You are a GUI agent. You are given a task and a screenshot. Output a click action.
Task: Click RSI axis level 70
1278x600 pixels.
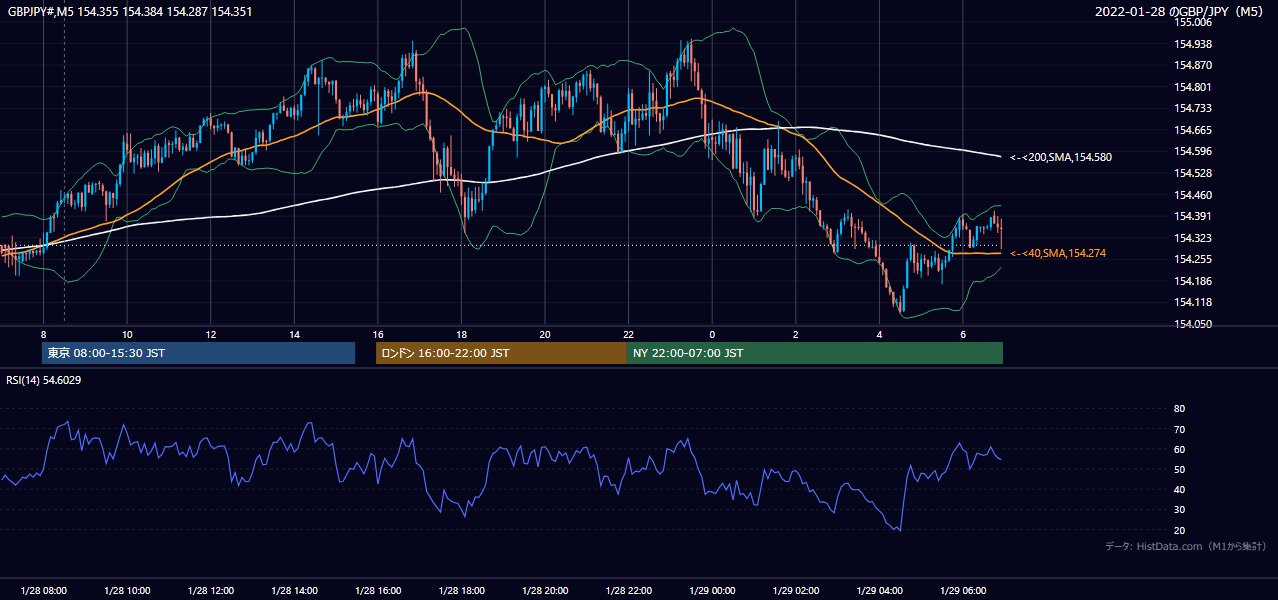tap(1179, 429)
